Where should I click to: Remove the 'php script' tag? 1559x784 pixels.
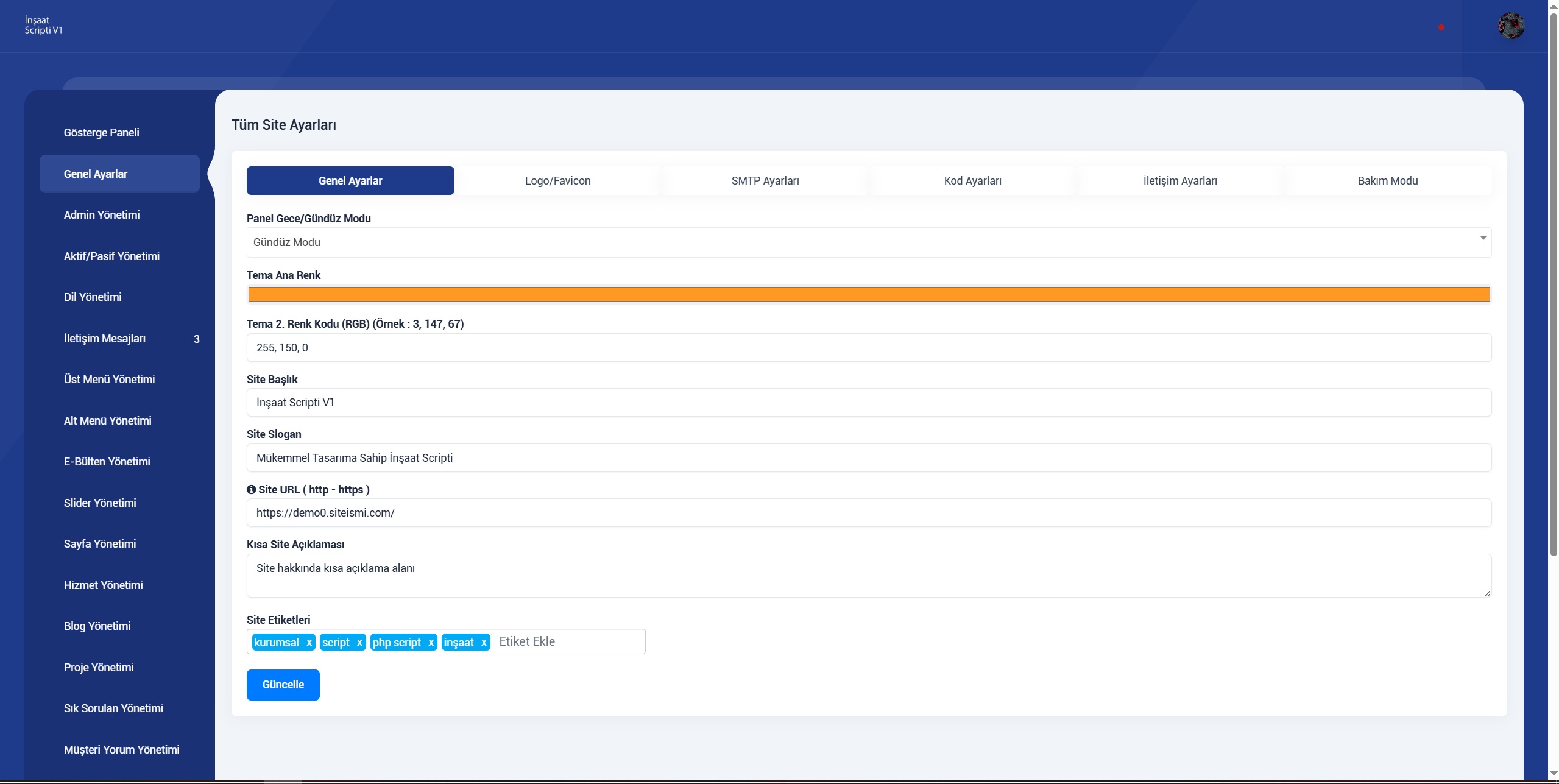tap(431, 643)
